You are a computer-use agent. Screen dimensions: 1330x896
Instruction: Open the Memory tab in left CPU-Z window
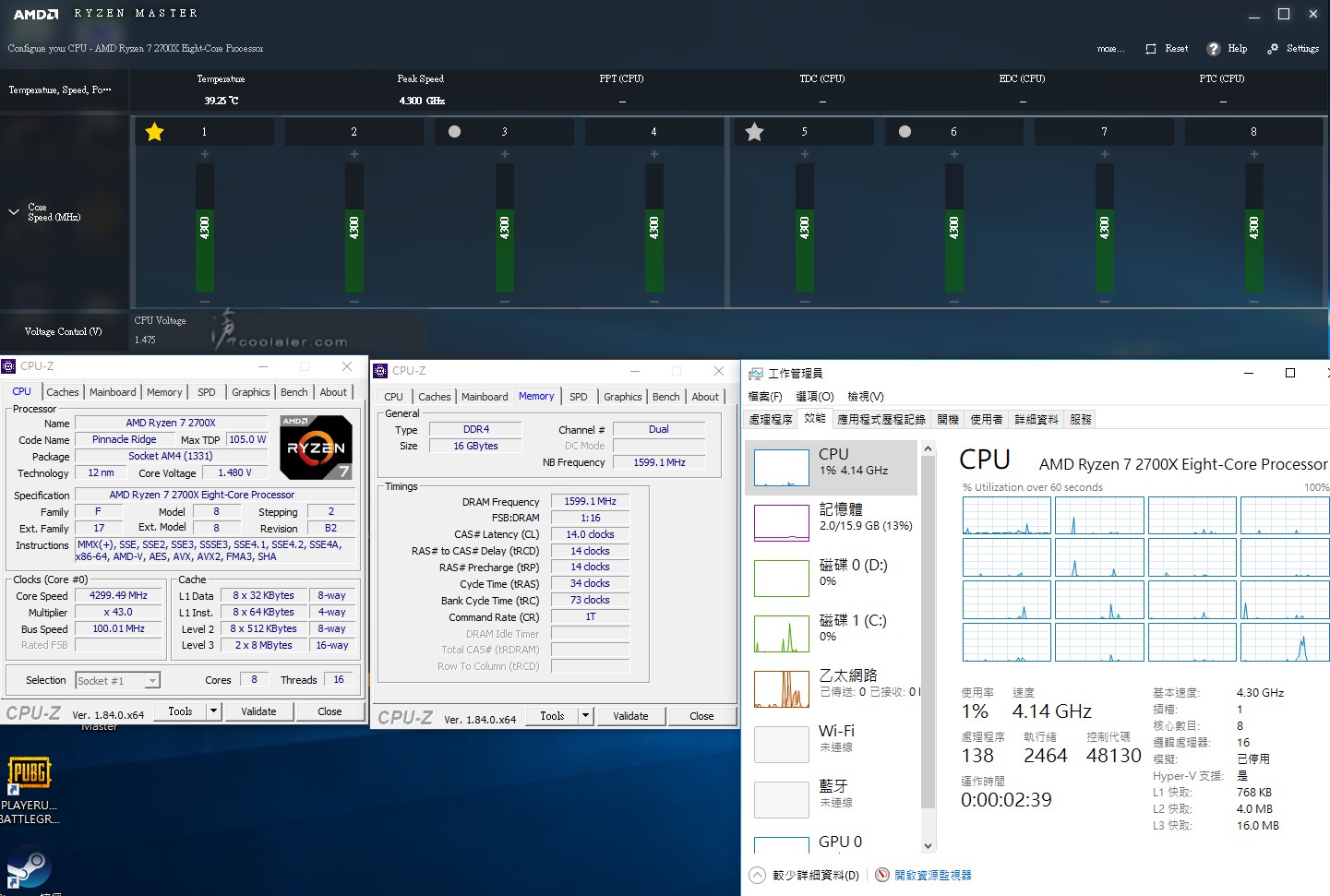click(164, 392)
